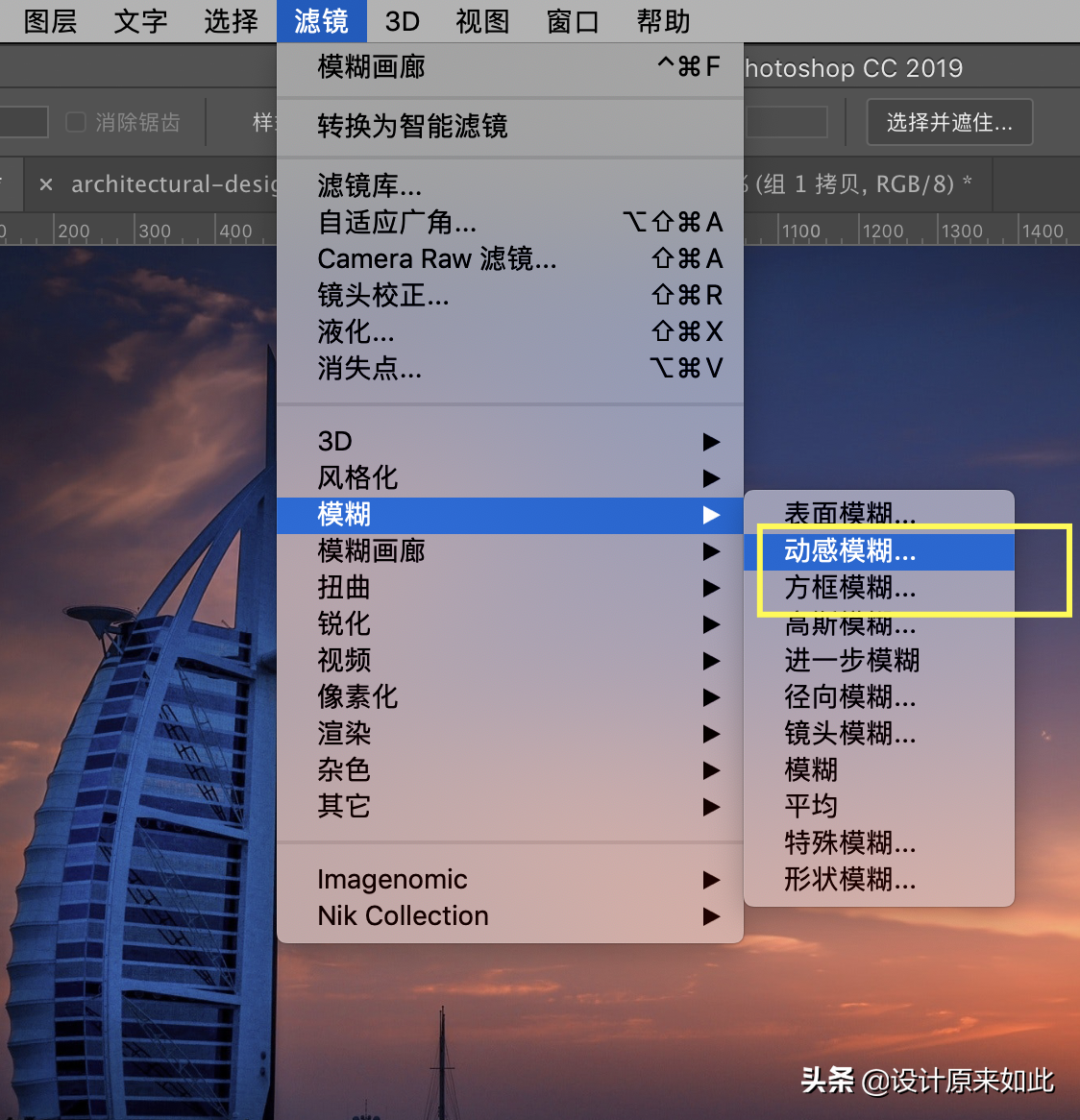
Task: Open Camera Raw 滤镜
Action: [510, 258]
